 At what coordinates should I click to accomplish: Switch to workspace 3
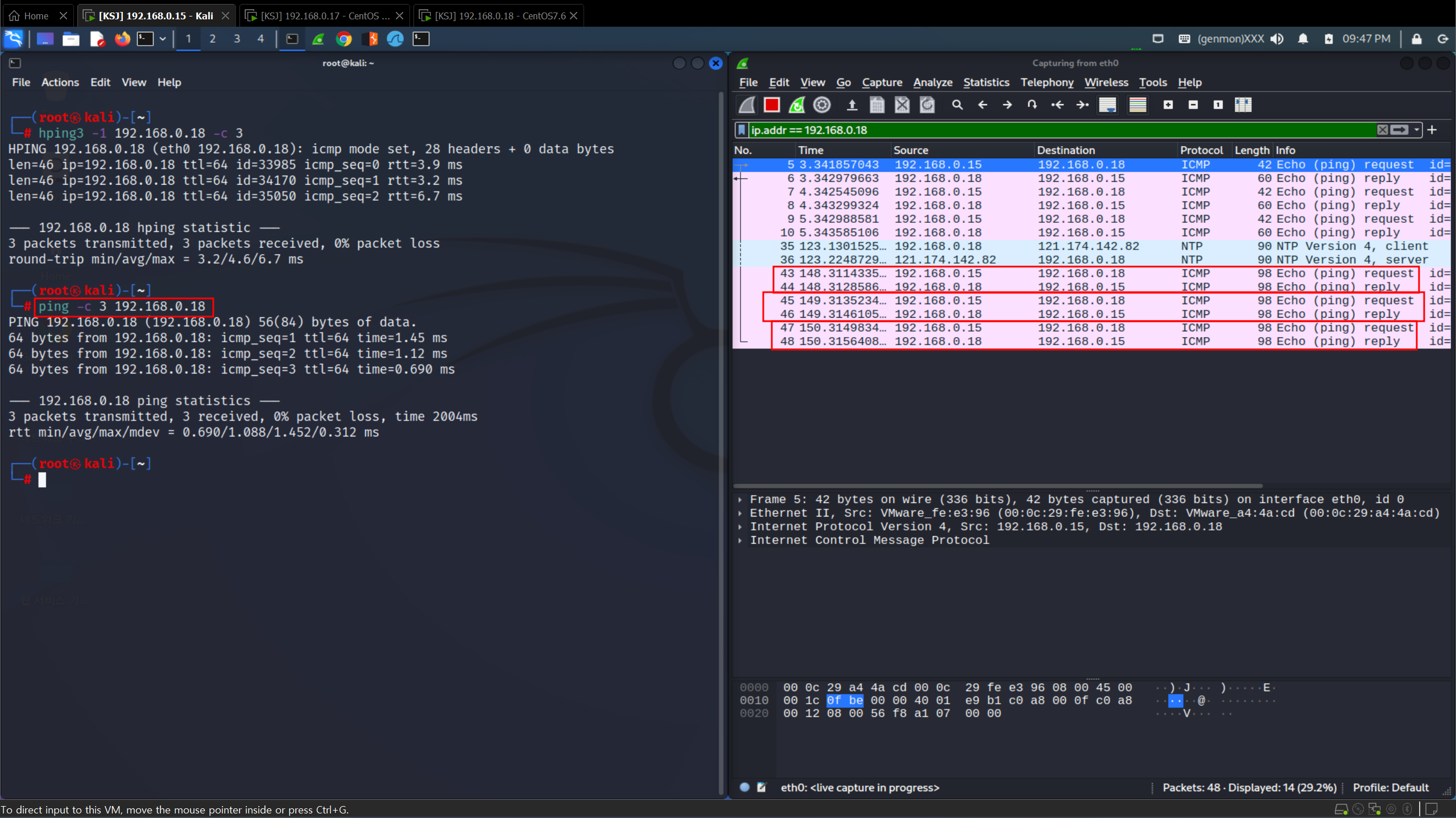237,39
